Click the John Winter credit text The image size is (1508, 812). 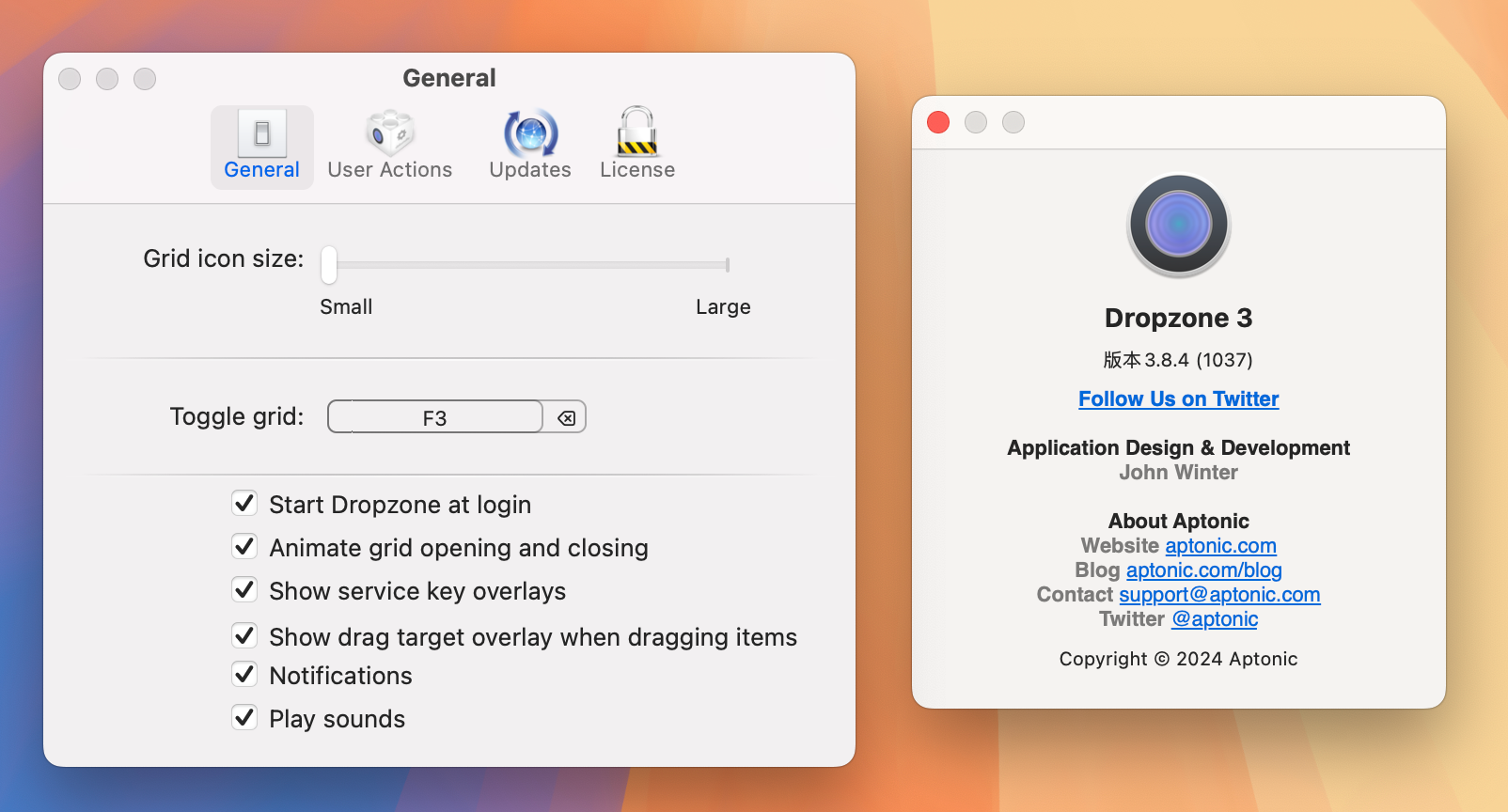pyautogui.click(x=1179, y=473)
